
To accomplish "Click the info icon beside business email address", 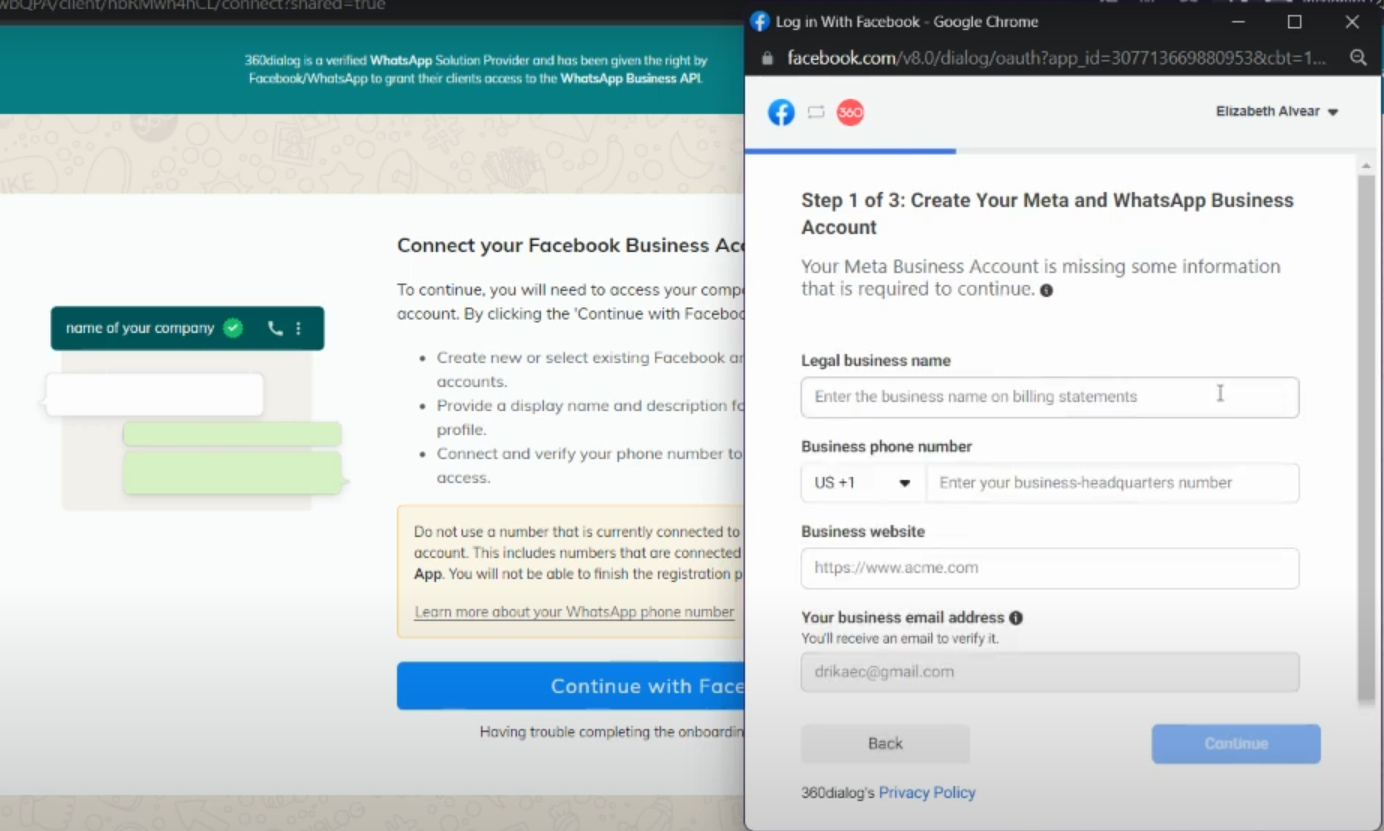I will coord(1016,618).
